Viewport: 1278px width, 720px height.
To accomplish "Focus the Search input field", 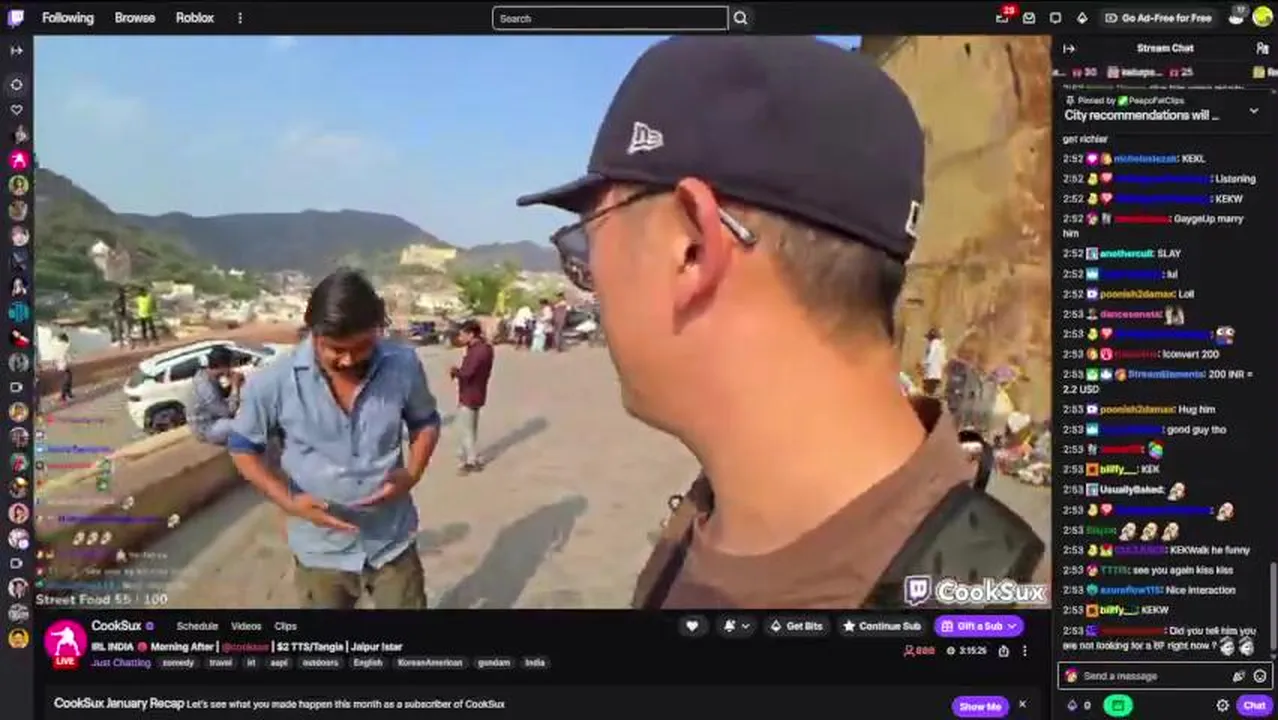I will coord(610,18).
